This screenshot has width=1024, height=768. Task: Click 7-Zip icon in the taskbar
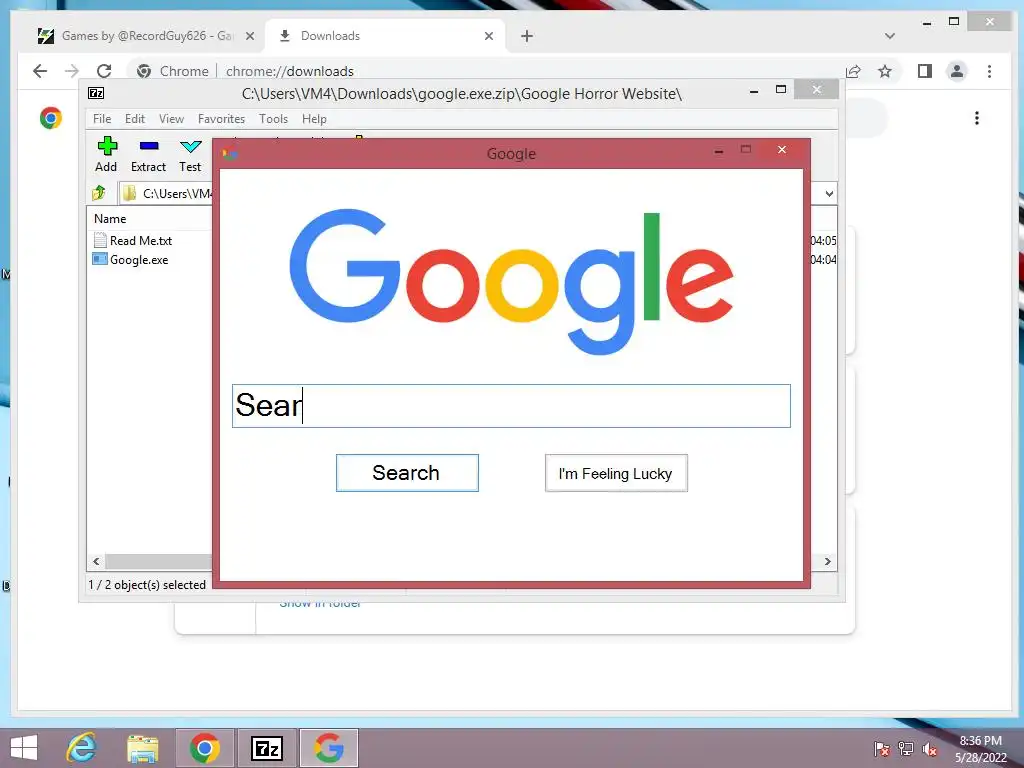[x=267, y=748]
